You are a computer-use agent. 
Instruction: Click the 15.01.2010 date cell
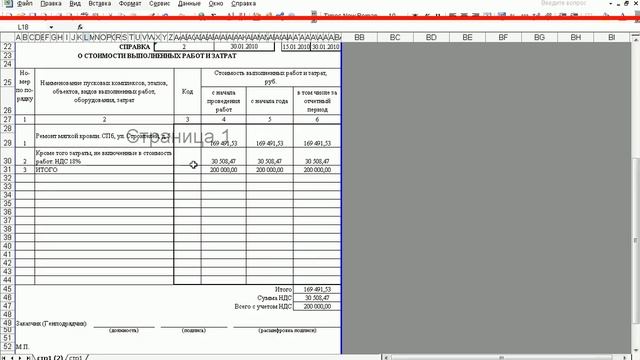click(x=296, y=47)
